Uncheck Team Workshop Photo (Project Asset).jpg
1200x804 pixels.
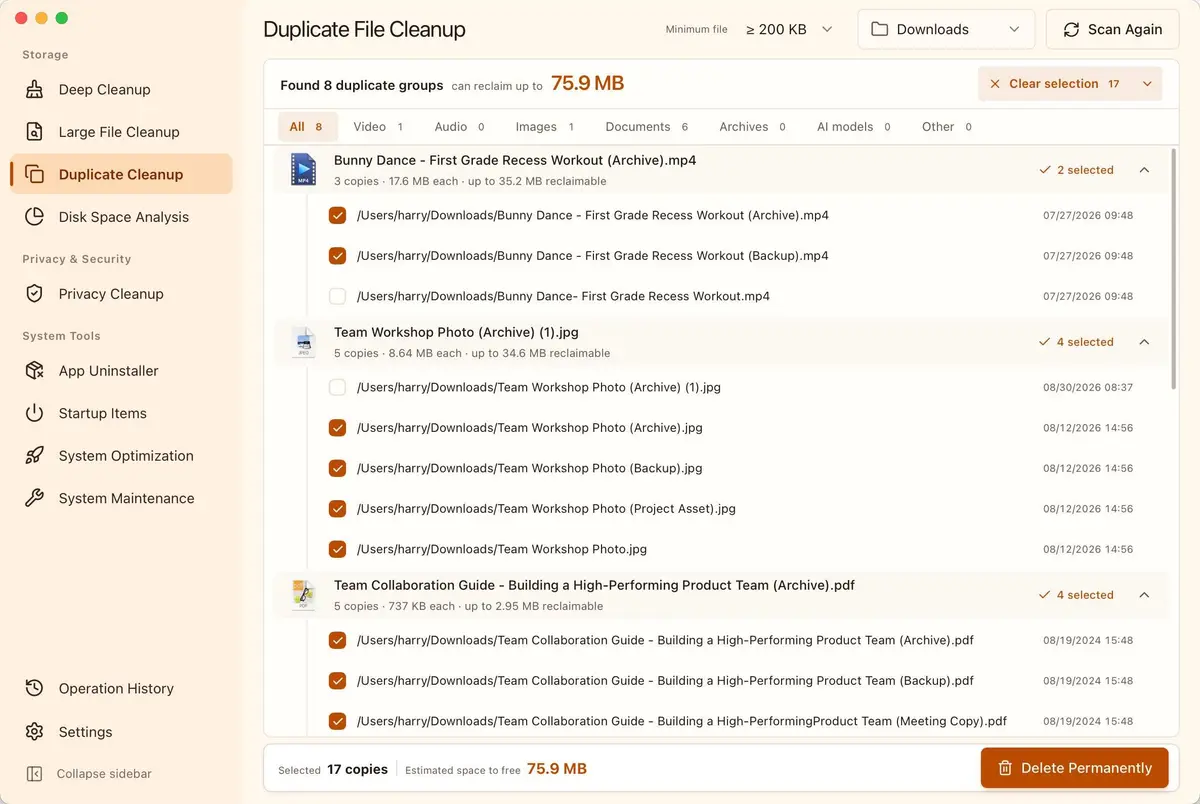coord(338,509)
